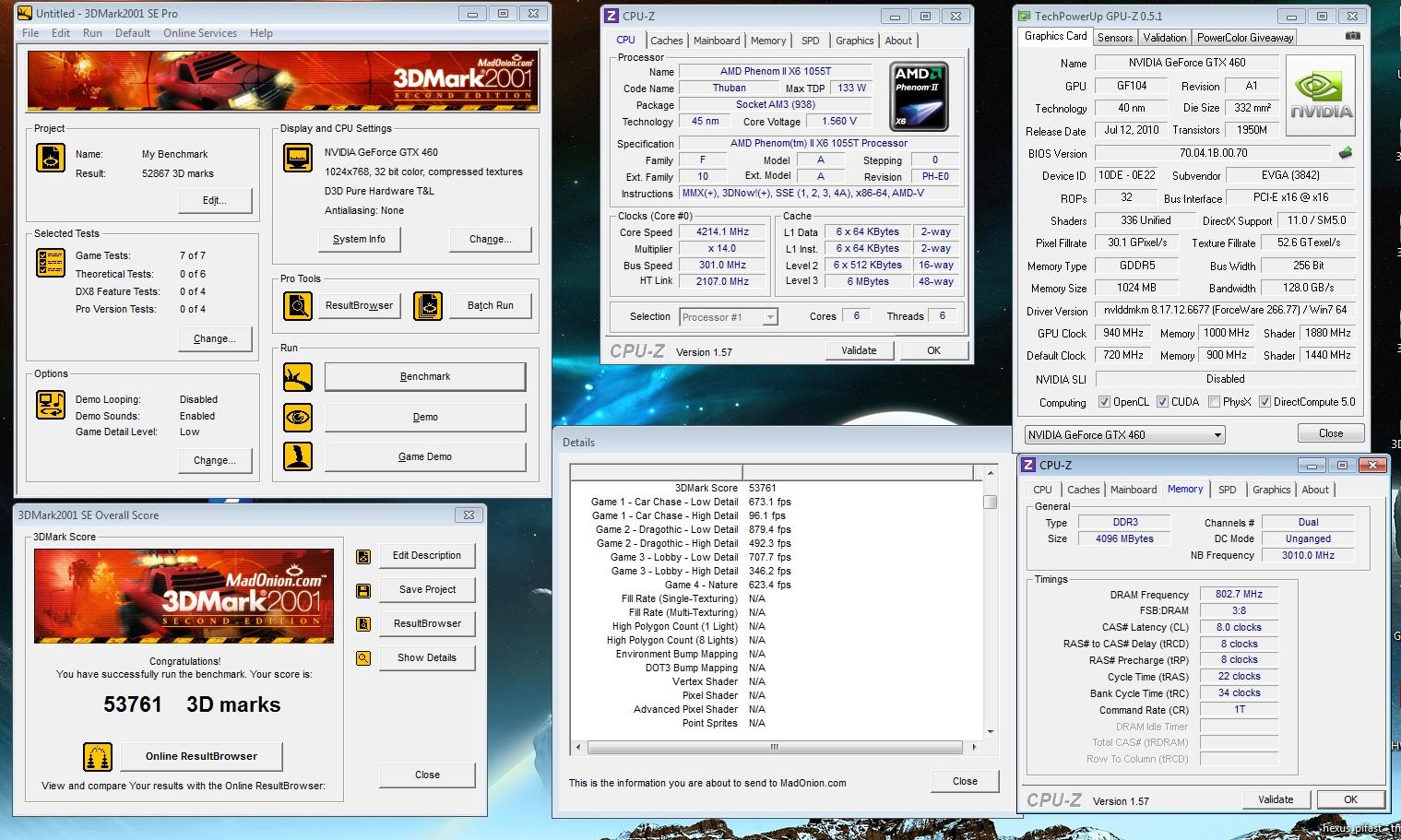The image size is (1401, 840).
Task: Click the Options demo settings icon
Action: pyautogui.click(x=51, y=405)
